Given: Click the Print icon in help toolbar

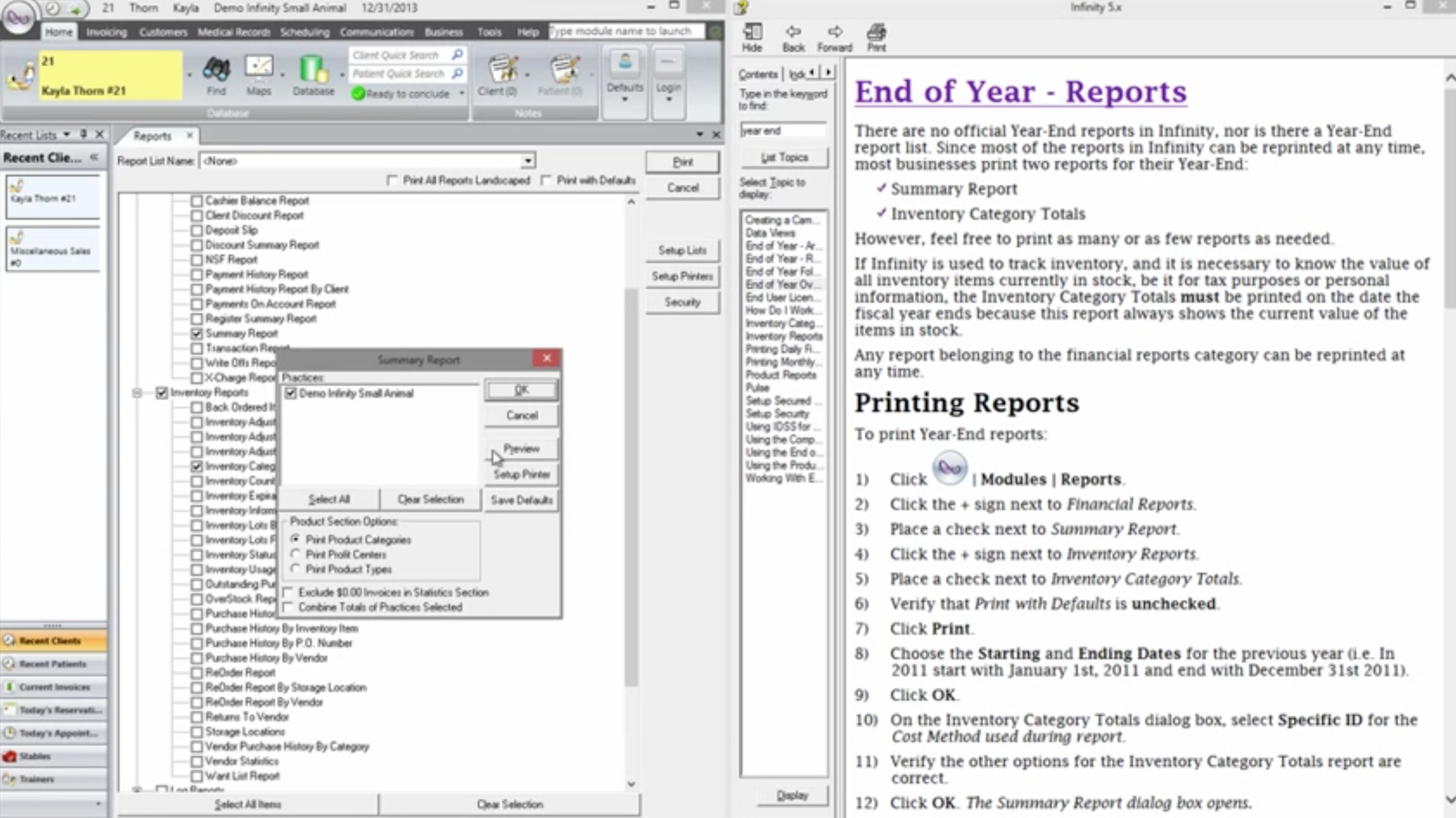Looking at the screenshot, I should [876, 32].
